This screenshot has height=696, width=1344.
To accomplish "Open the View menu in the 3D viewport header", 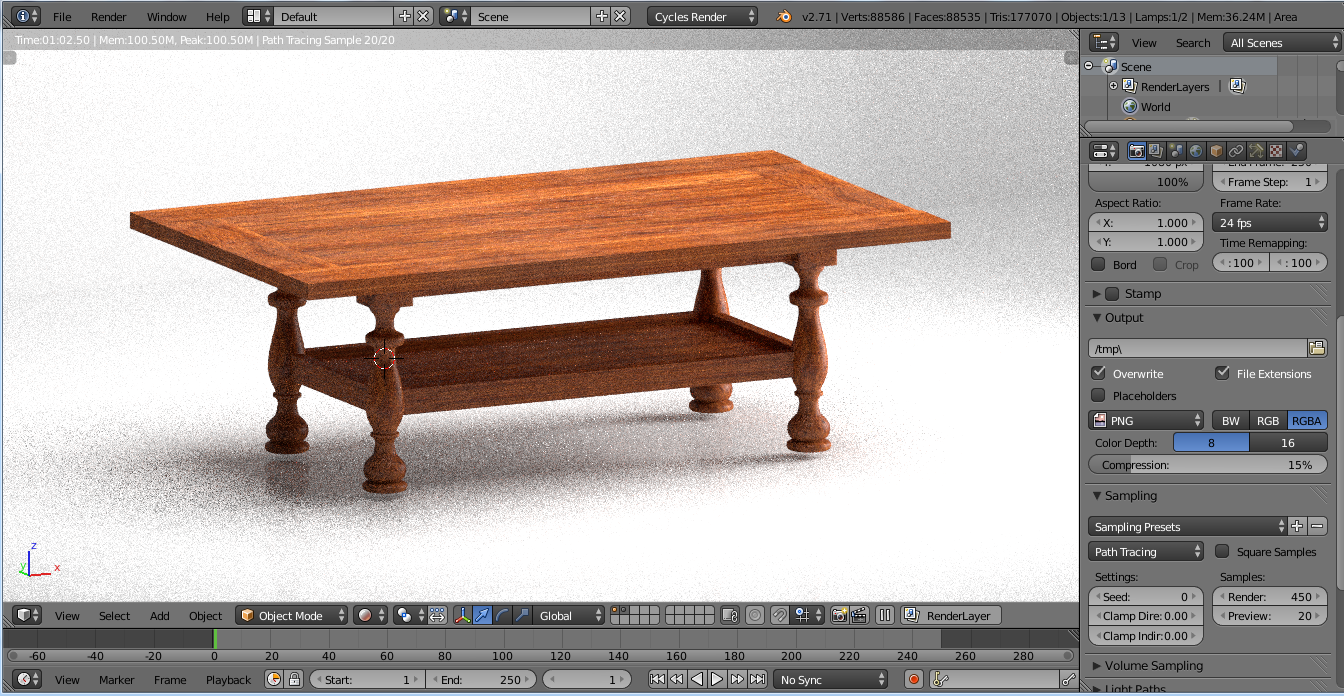I will [66, 616].
